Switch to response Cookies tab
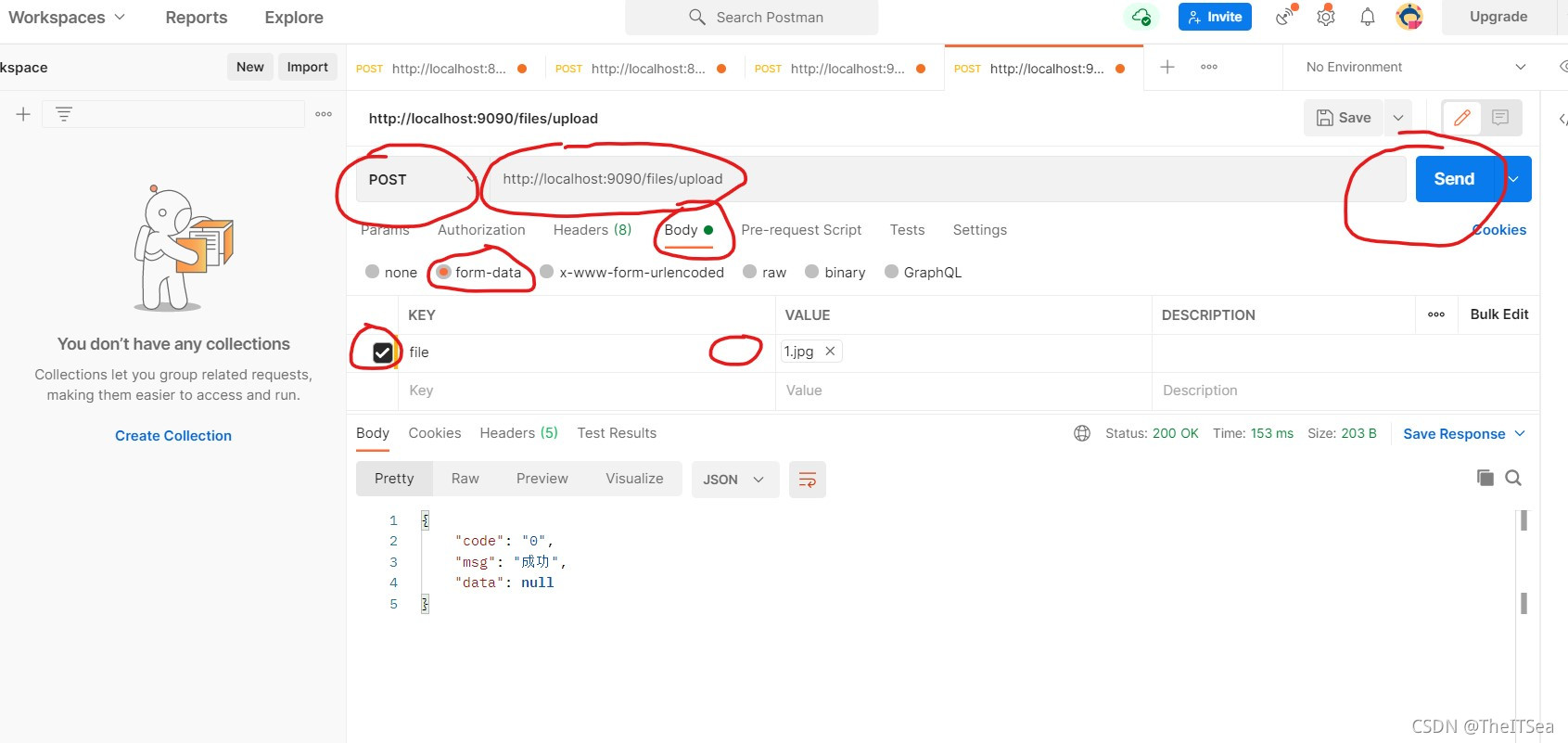 [435, 433]
